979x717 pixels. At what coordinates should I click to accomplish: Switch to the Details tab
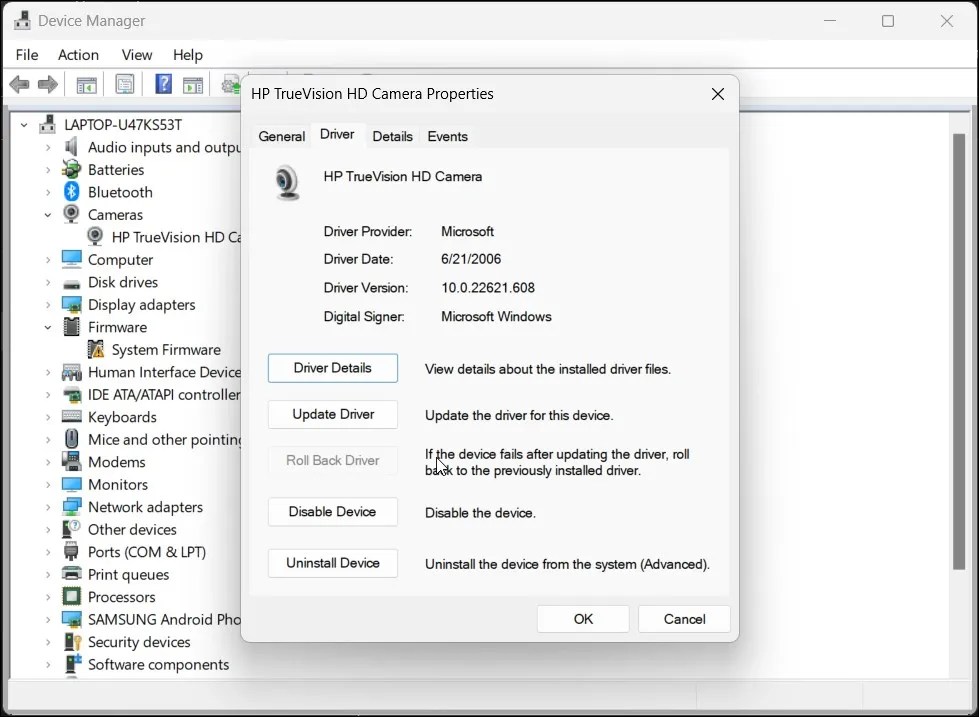392,136
